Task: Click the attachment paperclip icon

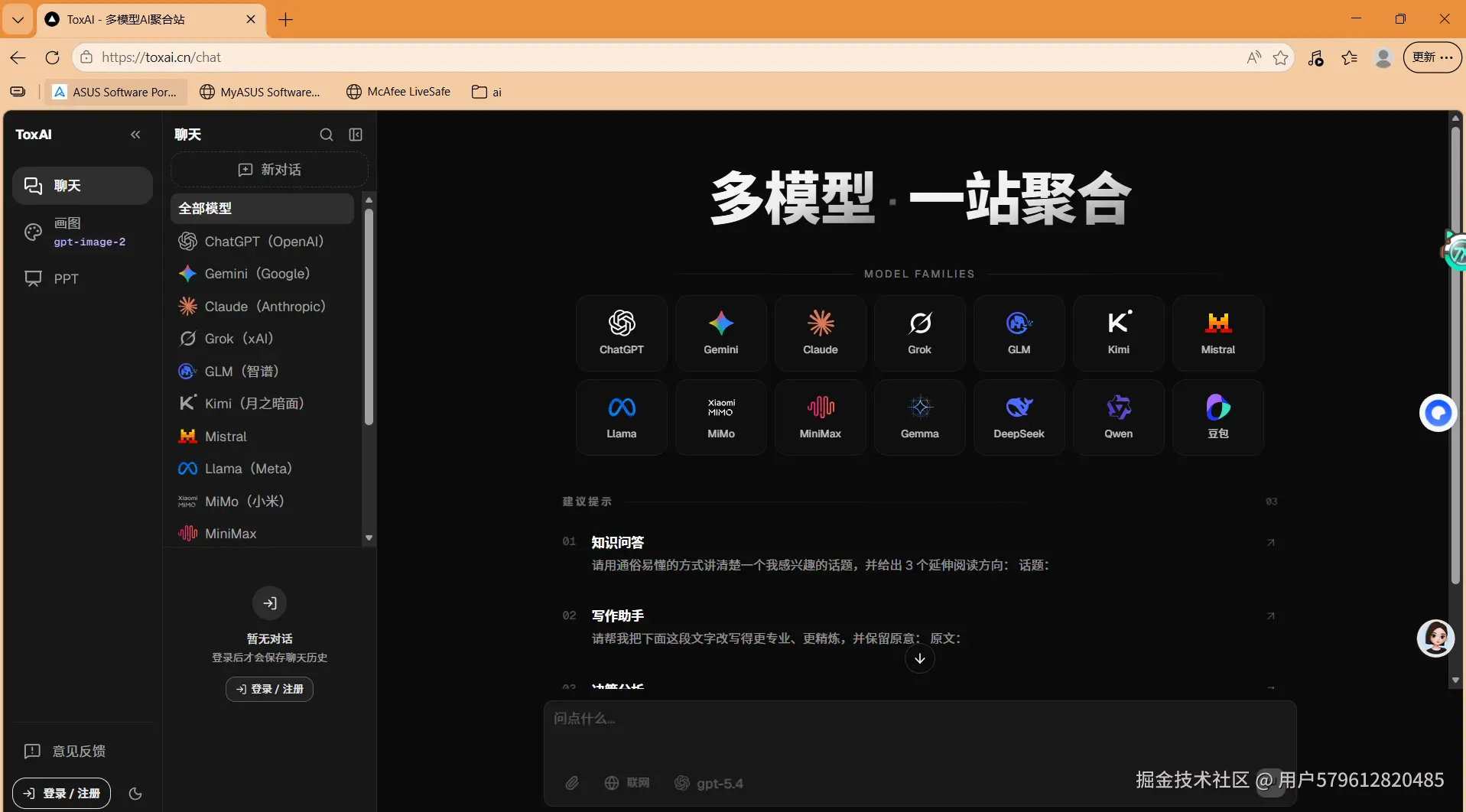Action: point(572,783)
